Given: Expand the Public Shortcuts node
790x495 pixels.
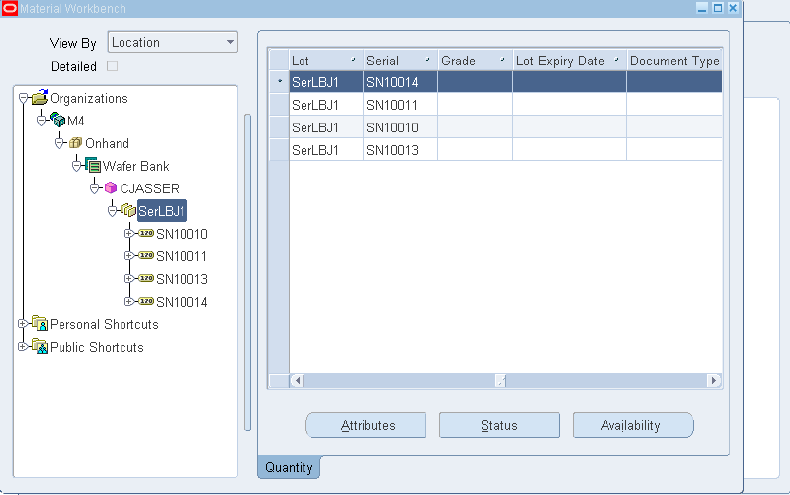Looking at the screenshot, I should 23,346.
